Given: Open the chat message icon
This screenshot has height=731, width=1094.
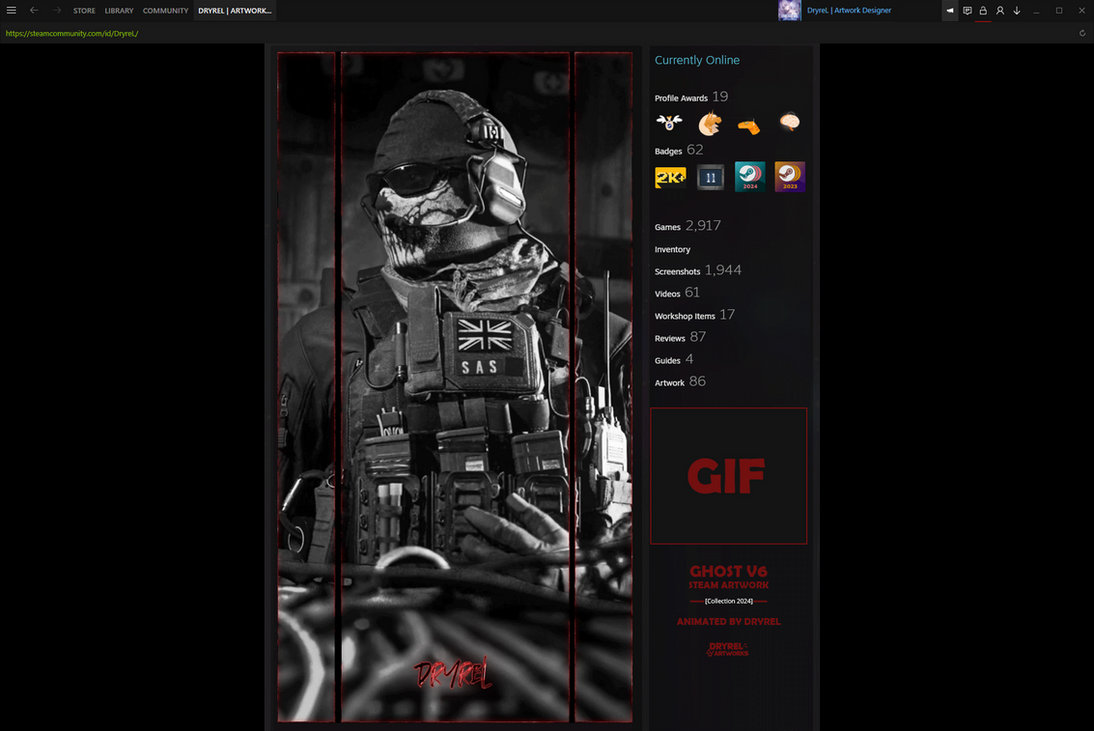Looking at the screenshot, I should click(x=967, y=10).
